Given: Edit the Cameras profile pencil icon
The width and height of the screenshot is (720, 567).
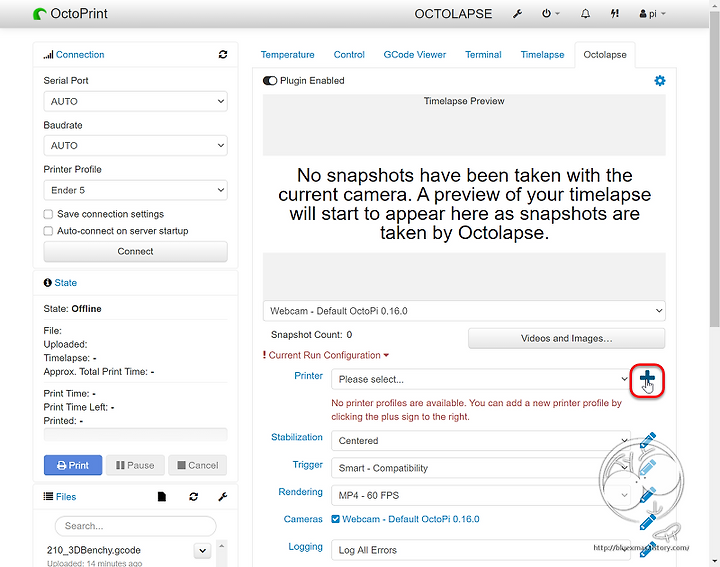Looking at the screenshot, I should (x=647, y=522).
